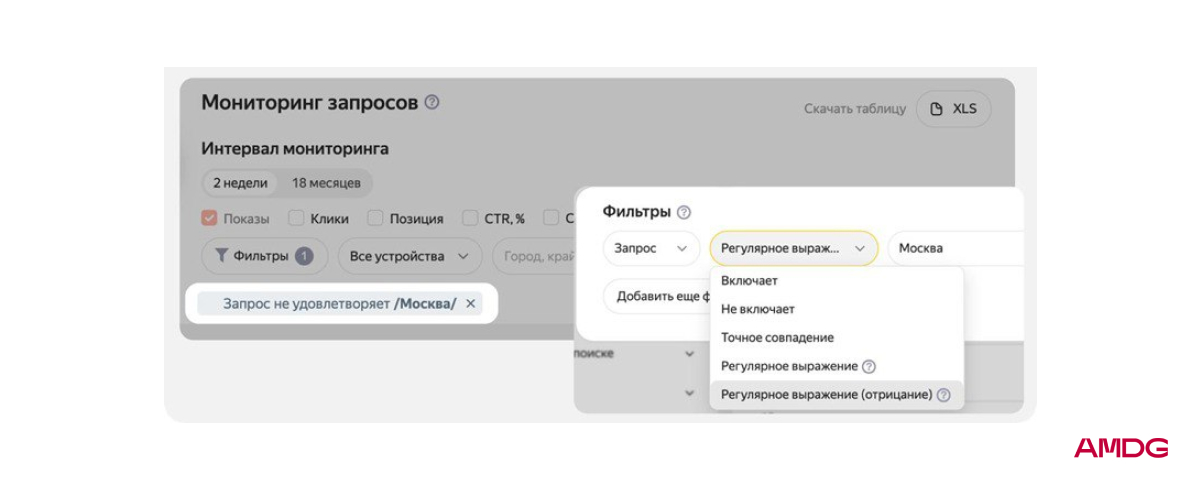Click the AMDG logo
This screenshot has width=1200, height=490.
1121,448
